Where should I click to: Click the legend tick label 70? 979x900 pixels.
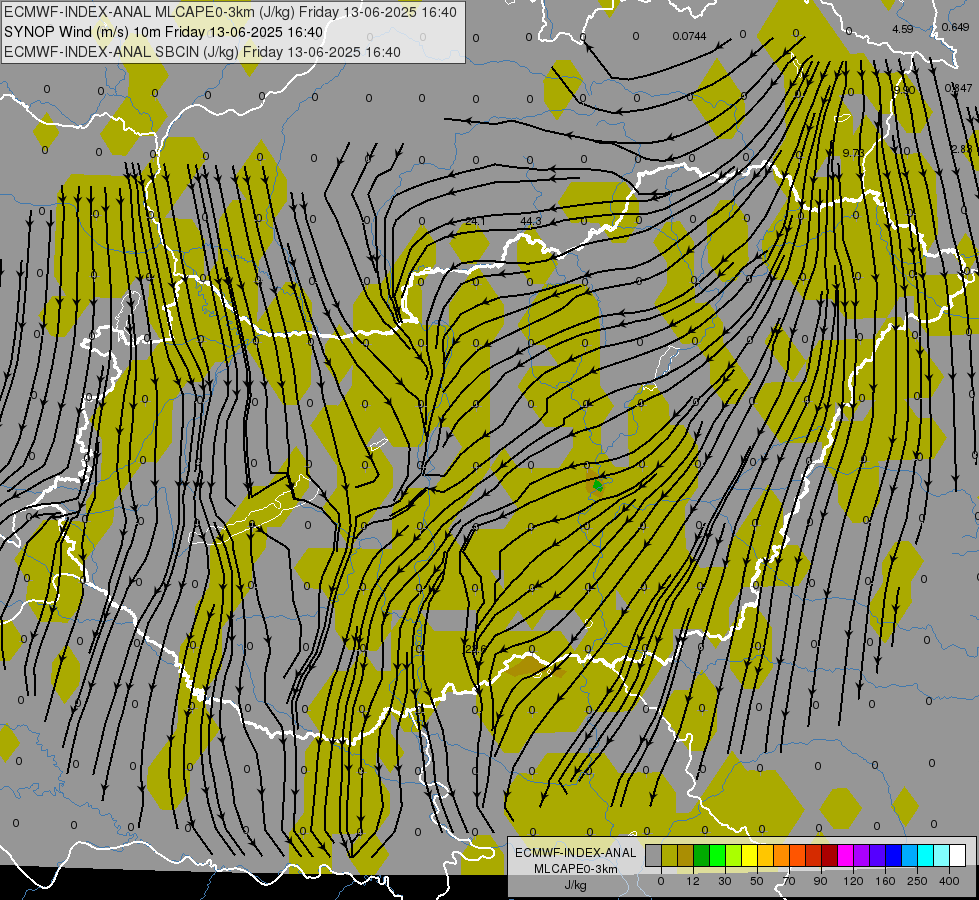tap(789, 881)
